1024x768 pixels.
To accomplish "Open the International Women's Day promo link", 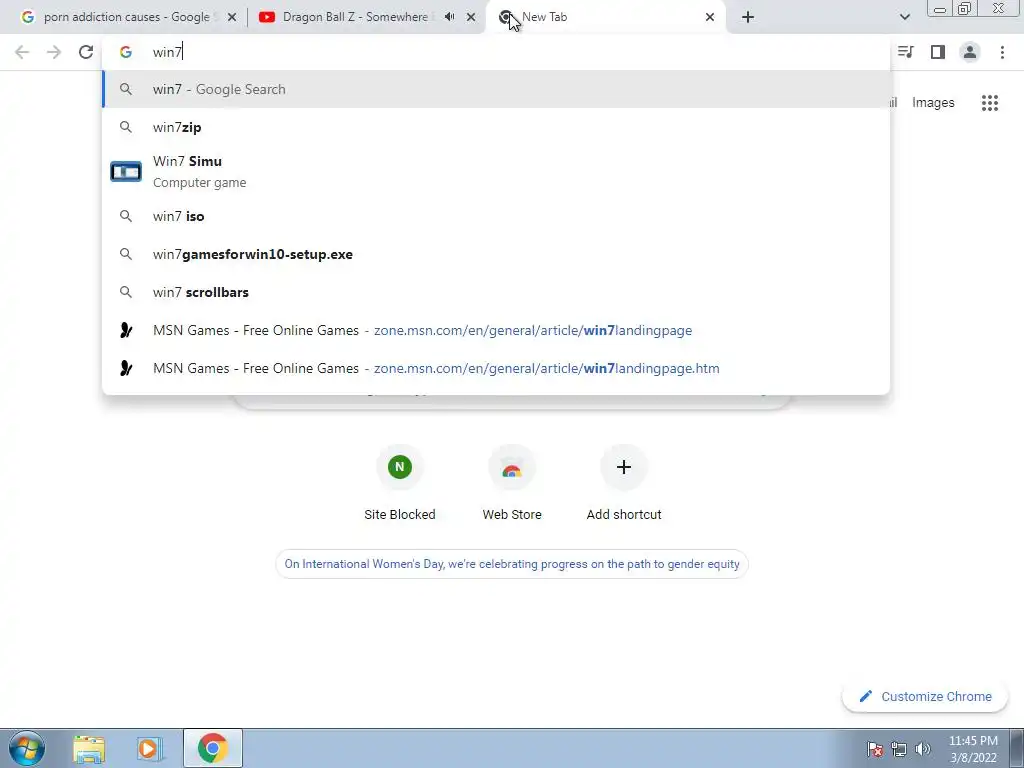I will 512,564.
